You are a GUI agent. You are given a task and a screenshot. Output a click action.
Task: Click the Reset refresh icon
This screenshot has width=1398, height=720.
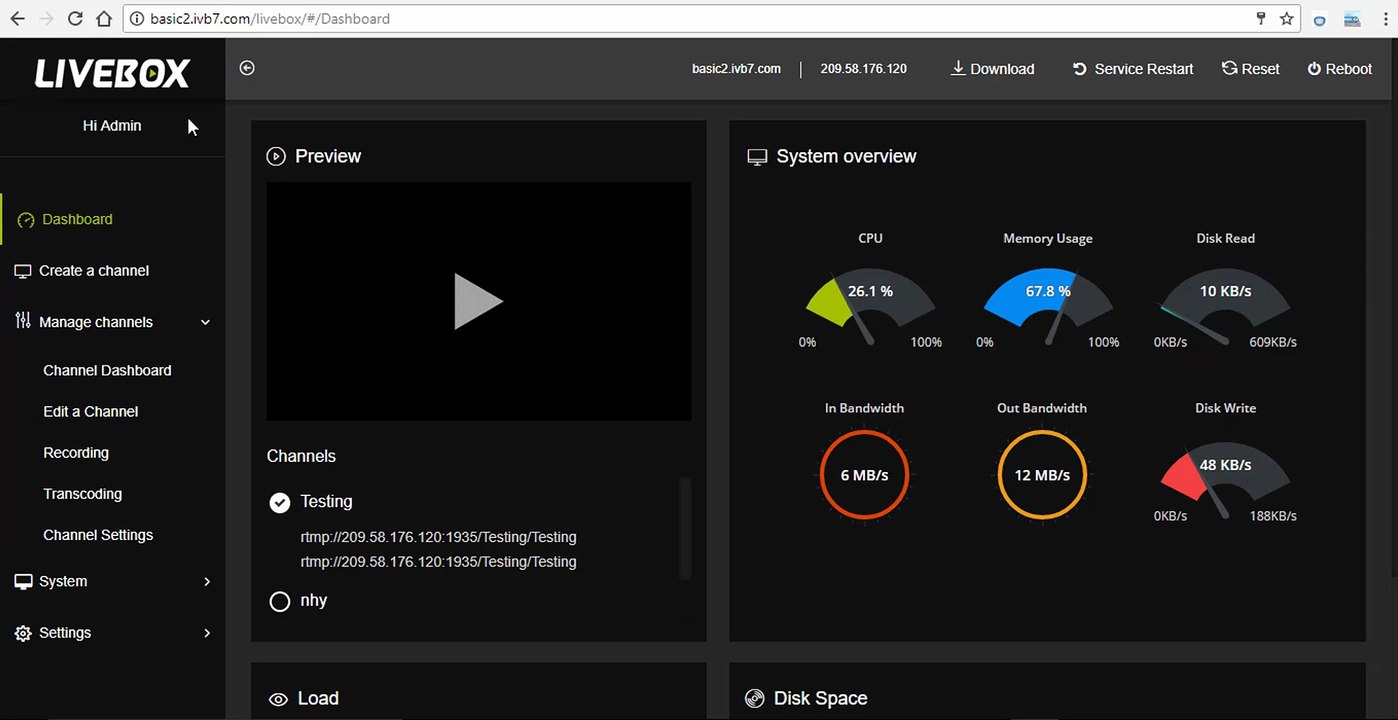point(1229,68)
